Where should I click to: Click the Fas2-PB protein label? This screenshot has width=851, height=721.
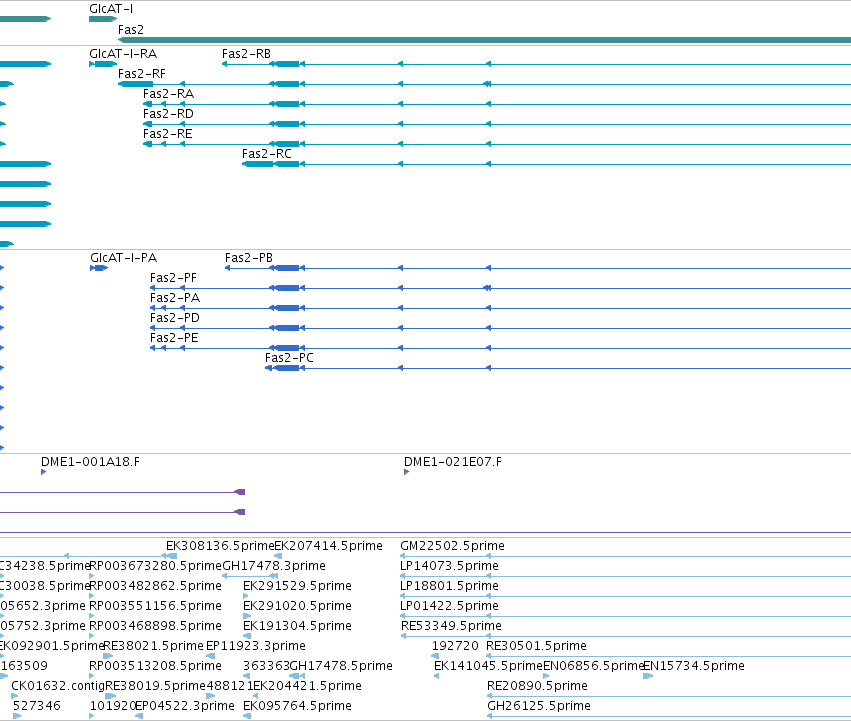pyautogui.click(x=249, y=258)
